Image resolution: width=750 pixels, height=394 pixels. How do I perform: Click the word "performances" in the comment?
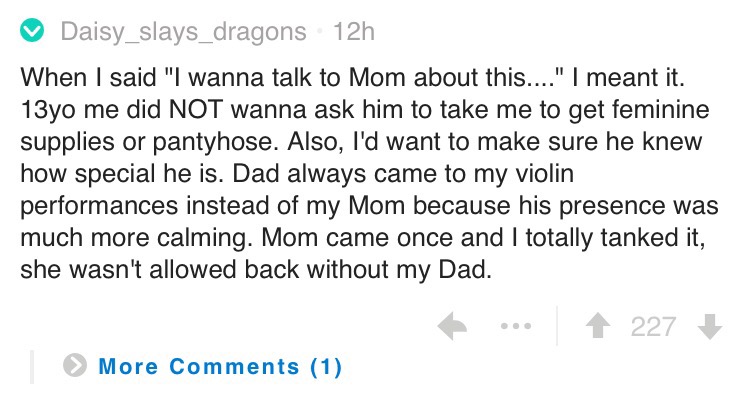99,206
